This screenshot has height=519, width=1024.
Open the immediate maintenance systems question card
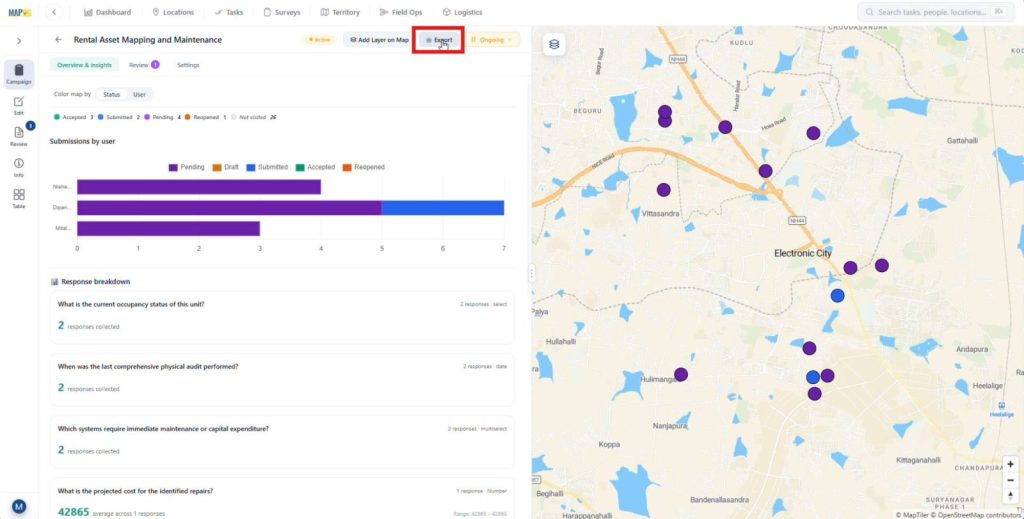click(x=282, y=442)
